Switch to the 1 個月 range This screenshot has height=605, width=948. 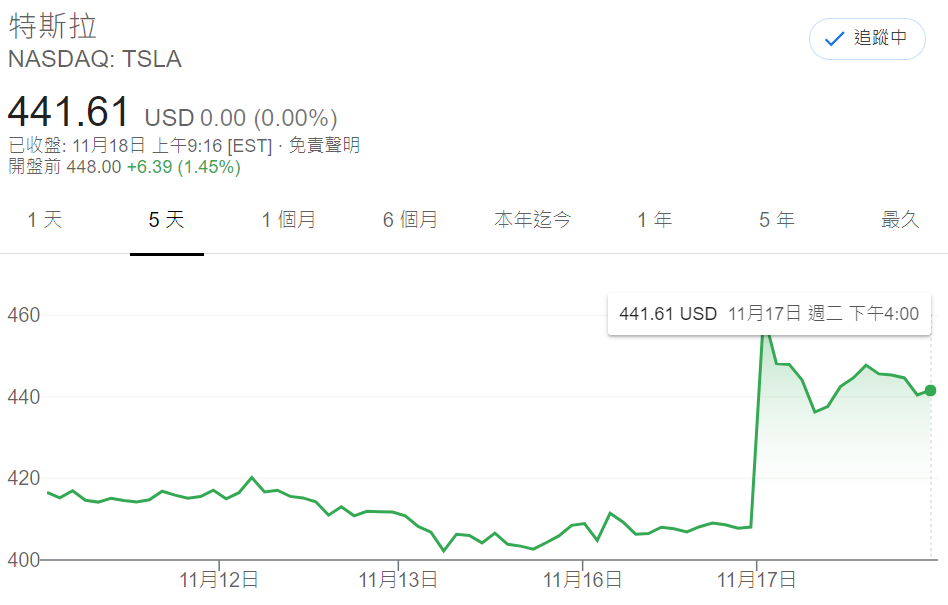coord(288,219)
